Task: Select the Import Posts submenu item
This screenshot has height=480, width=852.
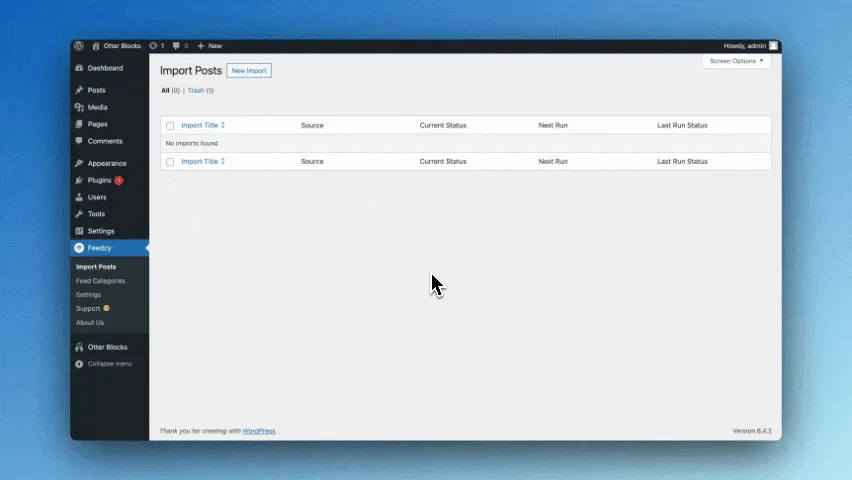Action: click(x=96, y=267)
